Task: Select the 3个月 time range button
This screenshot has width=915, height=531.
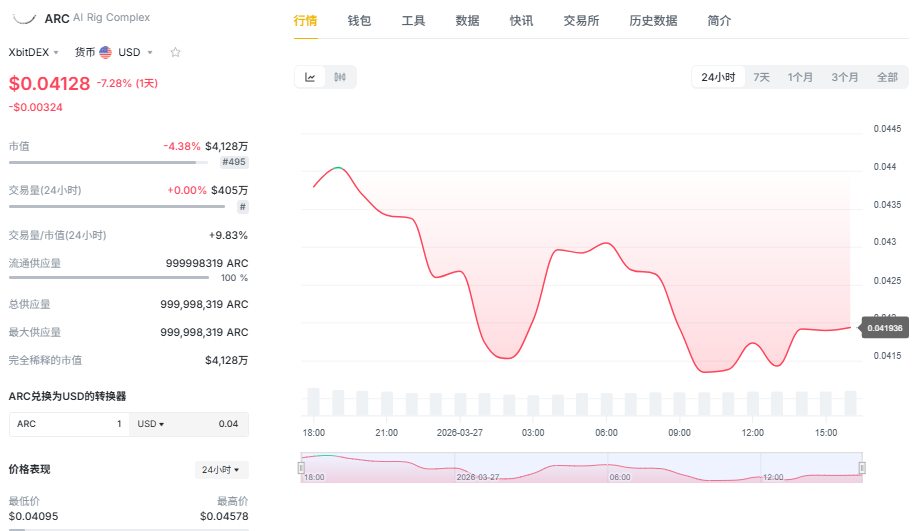Action: point(845,77)
